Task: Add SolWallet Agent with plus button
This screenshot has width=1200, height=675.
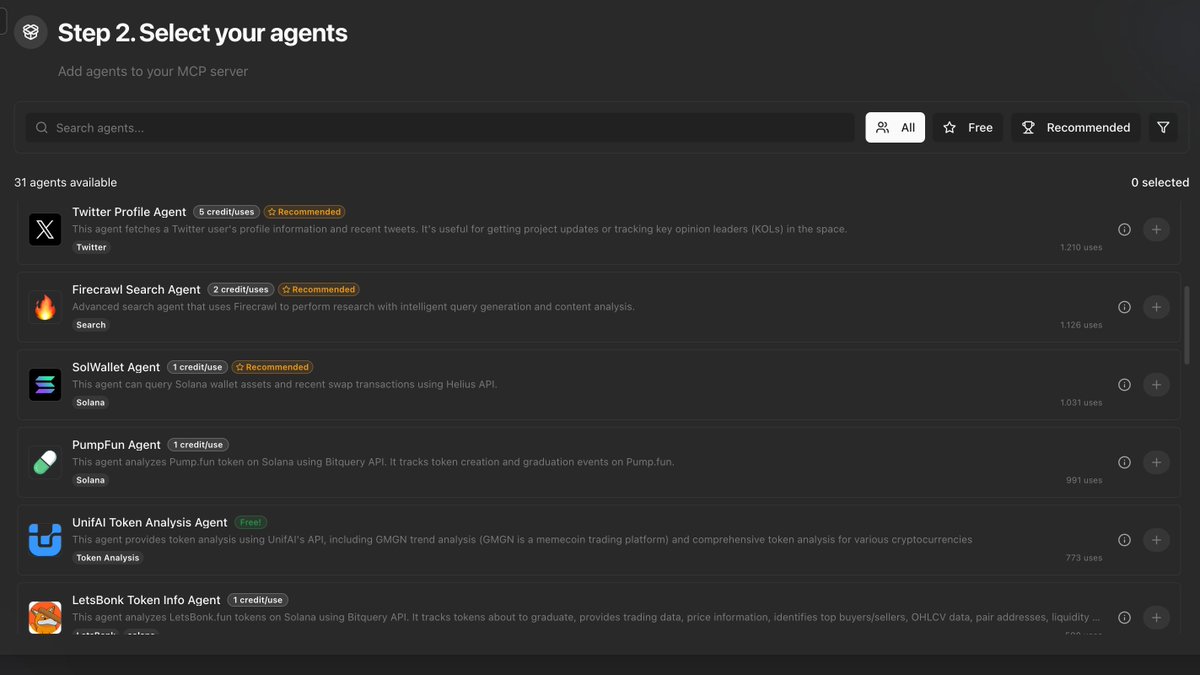Action: [1156, 385]
